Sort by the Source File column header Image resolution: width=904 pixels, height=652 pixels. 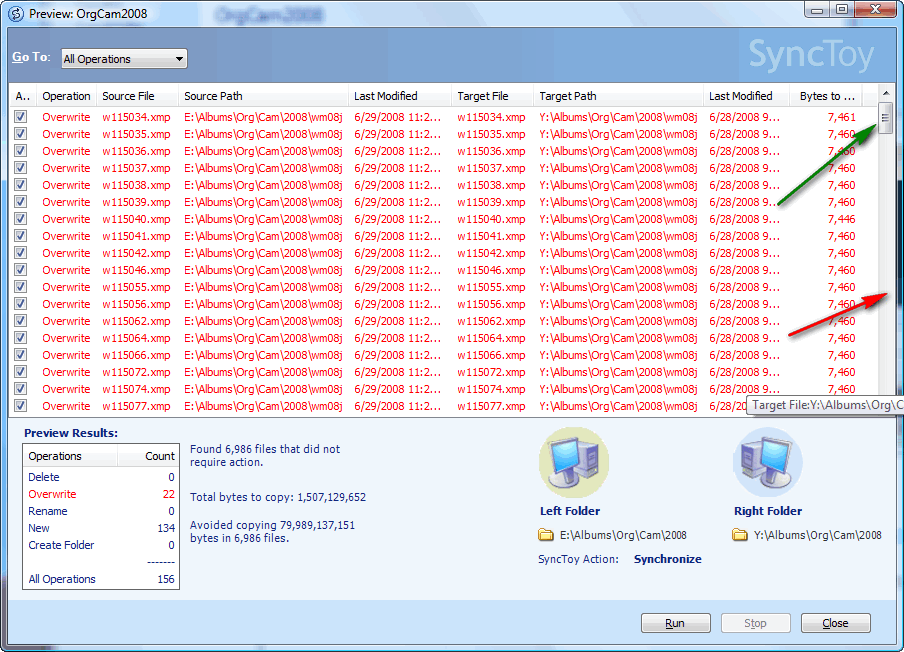coord(137,96)
